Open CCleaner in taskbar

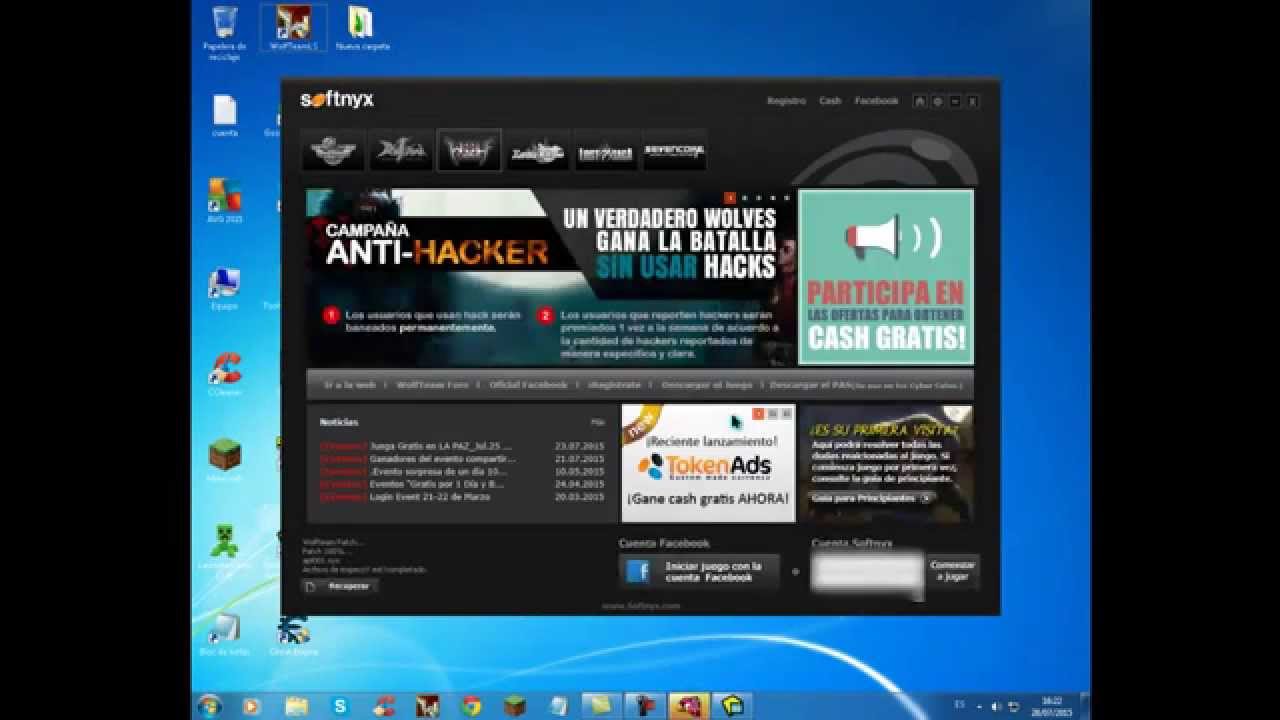click(x=383, y=706)
